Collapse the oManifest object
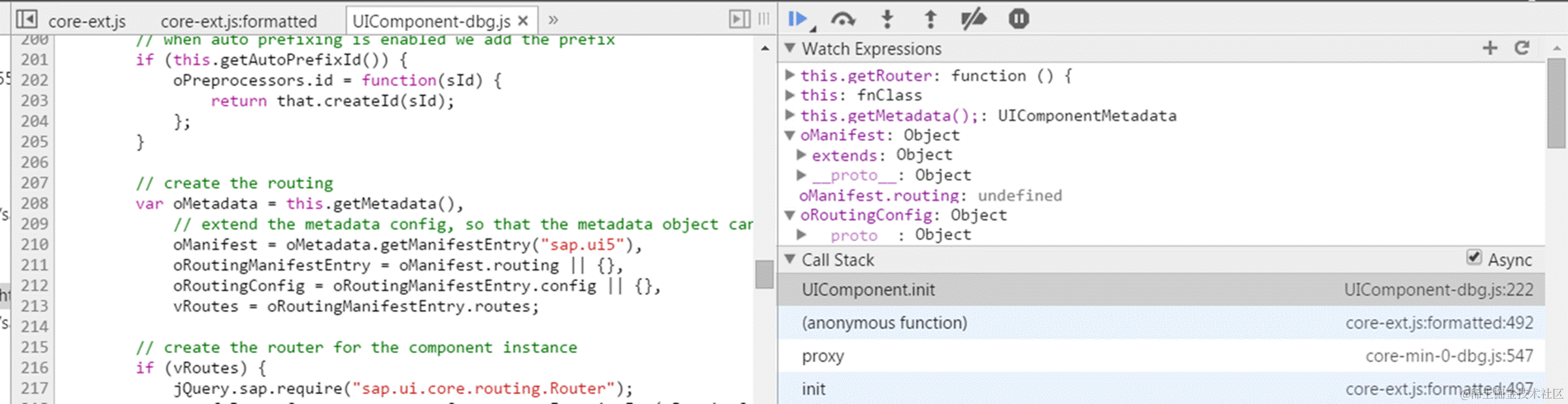The width and height of the screenshot is (1568, 404). point(790,135)
